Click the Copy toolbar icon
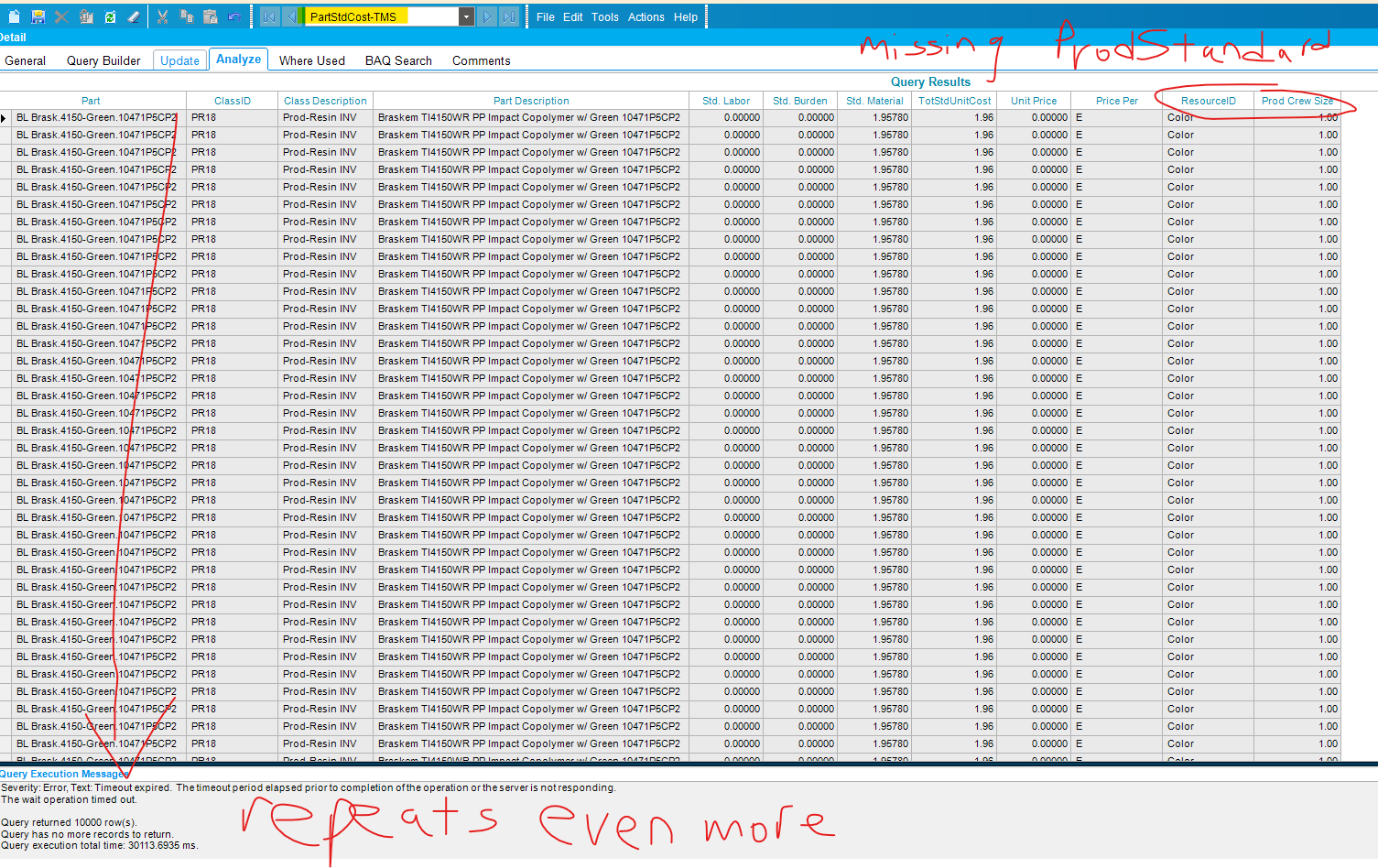This screenshot has width=1378, height=868. (186, 16)
